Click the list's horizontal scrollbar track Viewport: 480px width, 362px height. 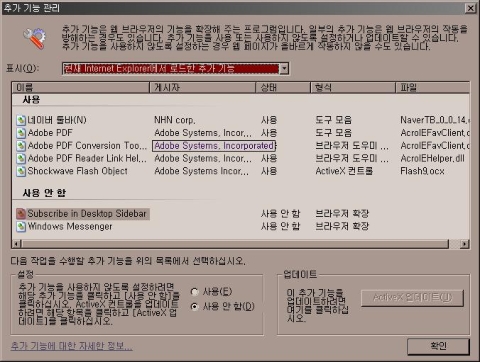(454, 244)
